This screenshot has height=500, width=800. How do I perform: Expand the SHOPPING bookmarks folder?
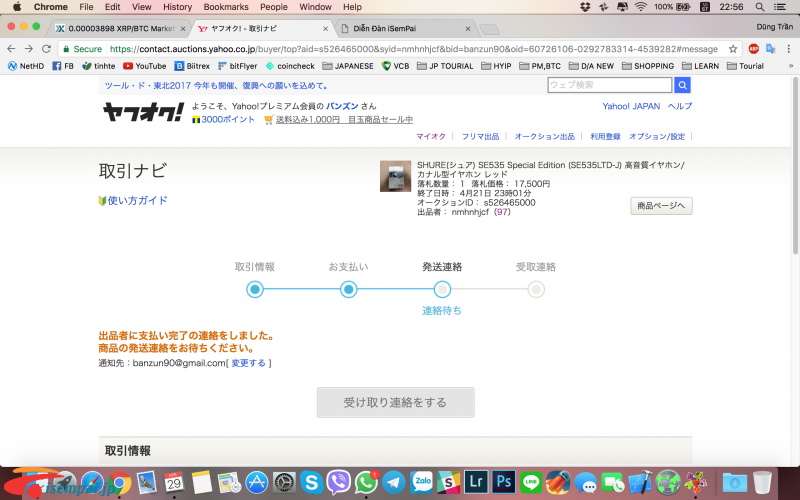point(648,66)
